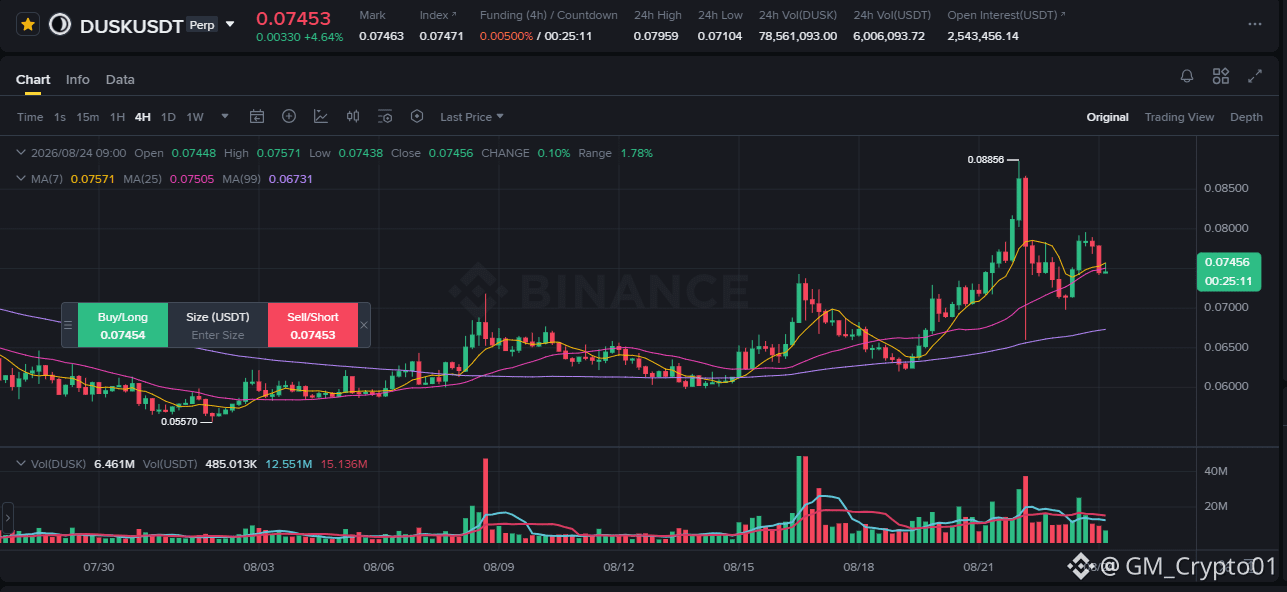Collapse the OHLC data row chevron
This screenshot has width=1287, height=592.
(x=22, y=153)
